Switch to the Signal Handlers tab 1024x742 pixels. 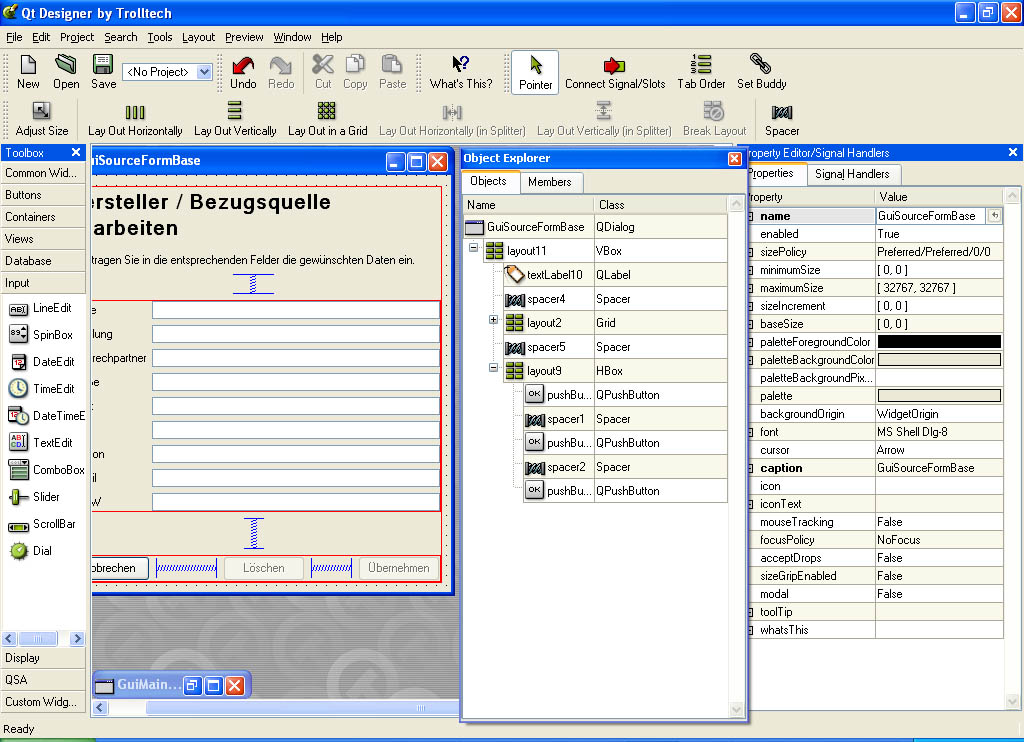852,174
